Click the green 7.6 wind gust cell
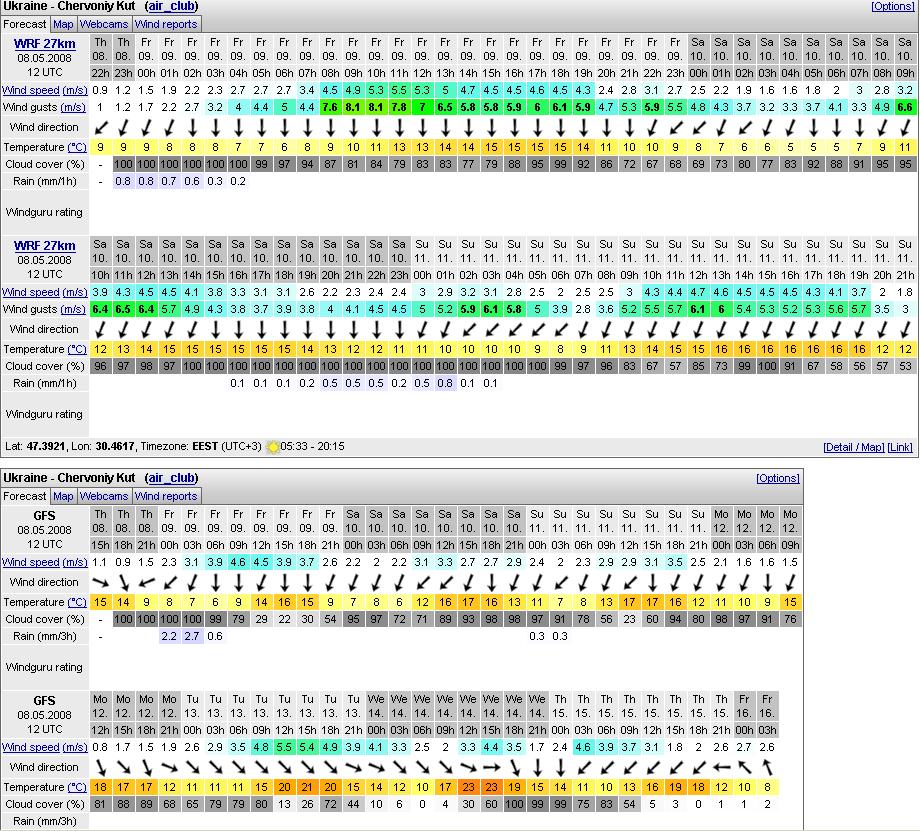Viewport: 920px width, 831px height. [329, 107]
